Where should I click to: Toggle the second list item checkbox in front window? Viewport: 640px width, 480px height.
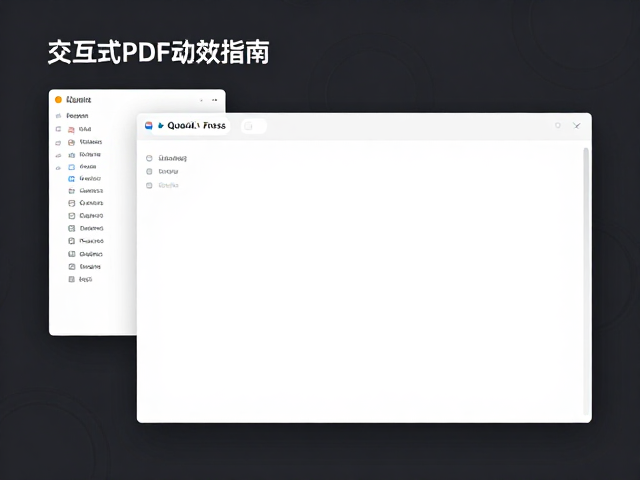[x=149, y=171]
